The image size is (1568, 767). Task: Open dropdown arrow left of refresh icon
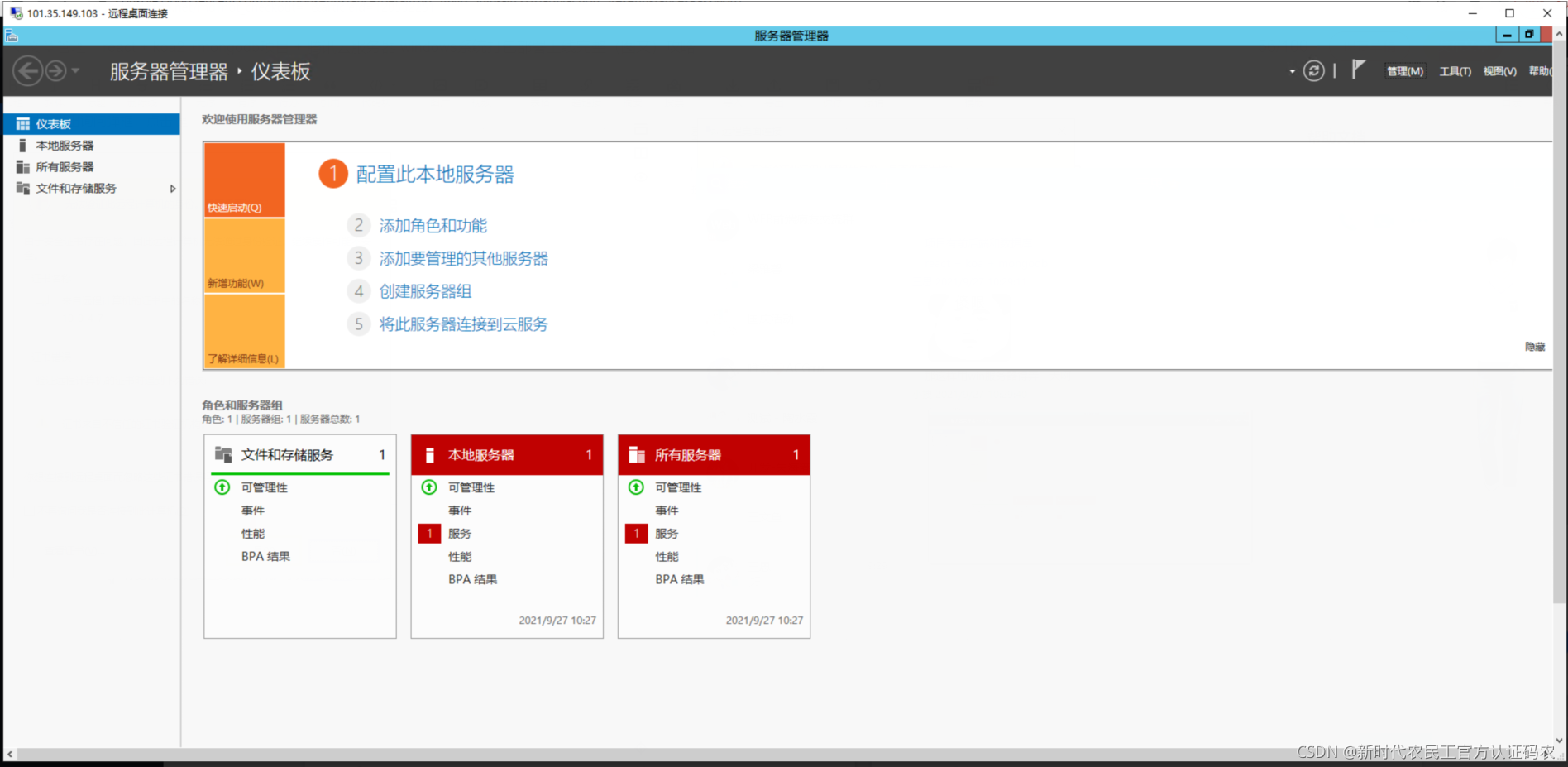pyautogui.click(x=1292, y=72)
